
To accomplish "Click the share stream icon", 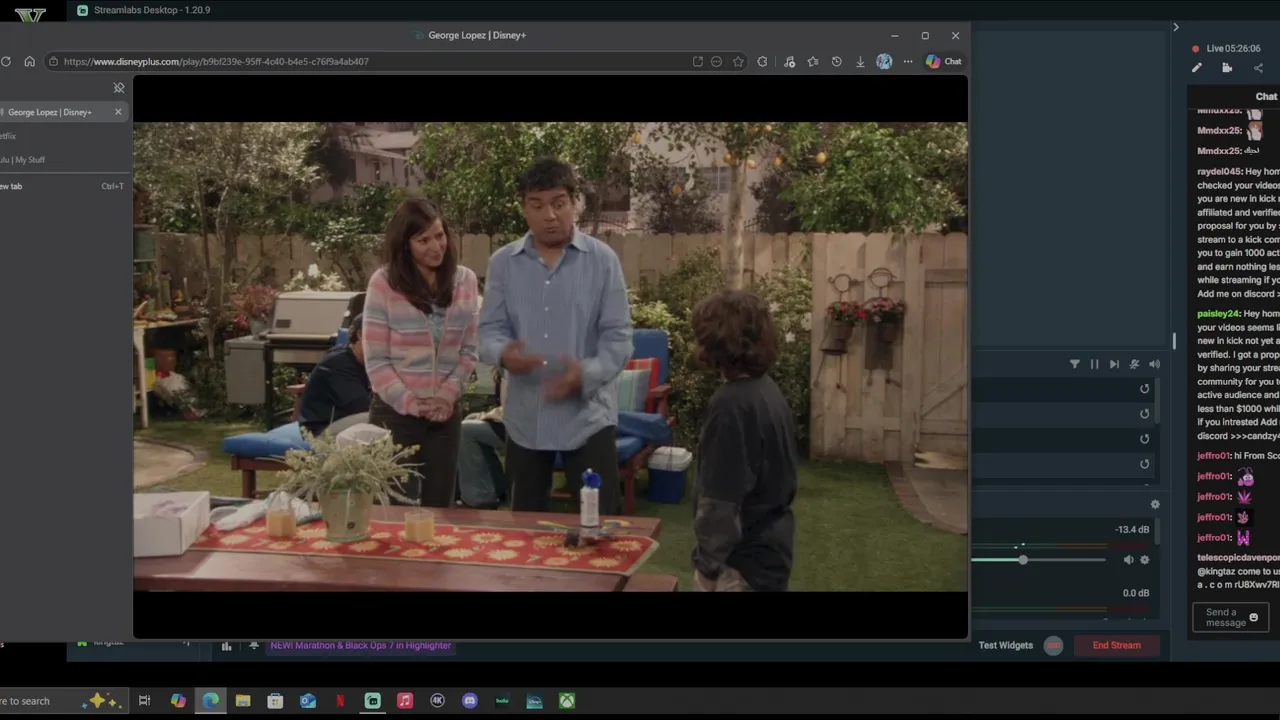I will (1258, 68).
